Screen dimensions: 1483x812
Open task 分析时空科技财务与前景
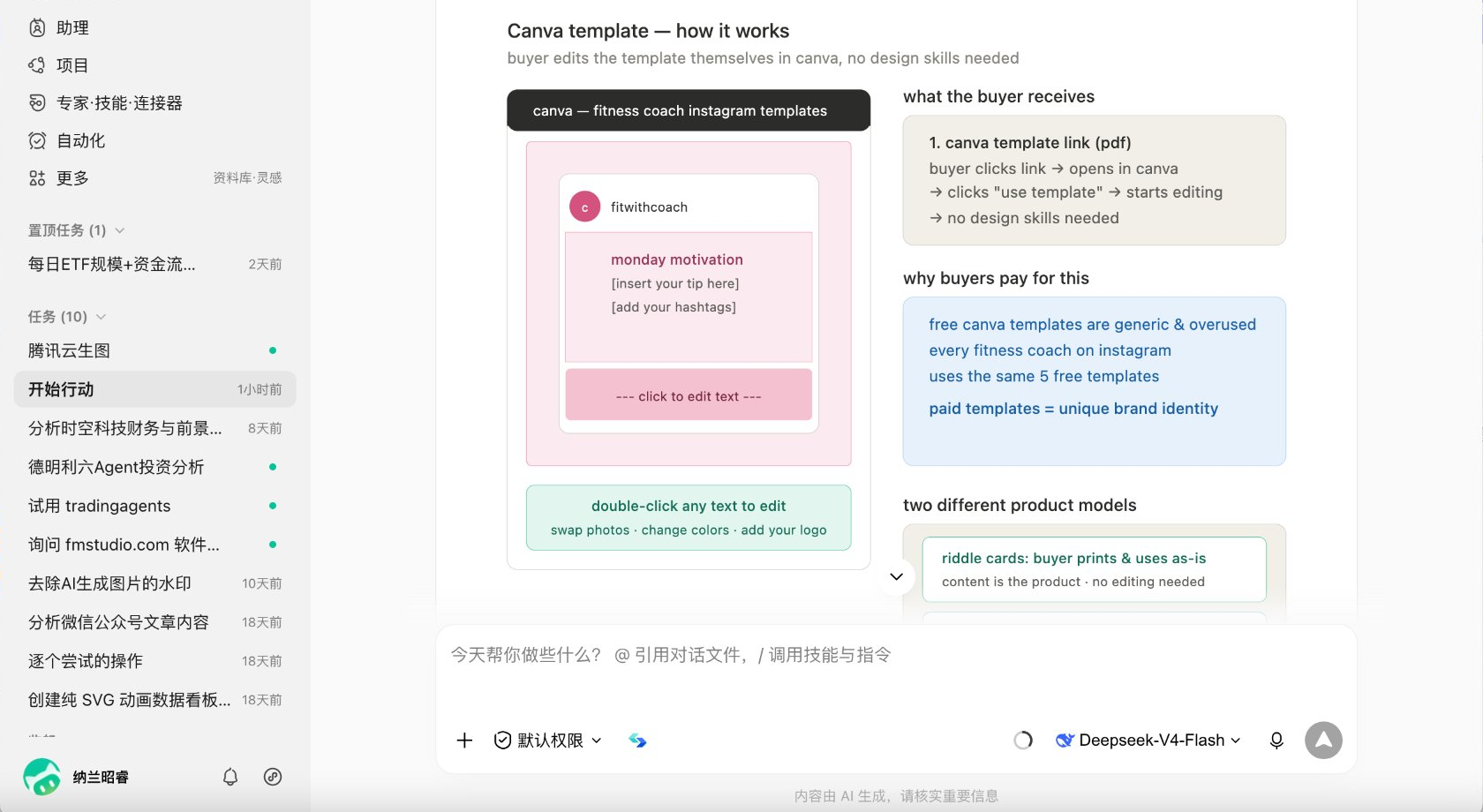(154, 428)
